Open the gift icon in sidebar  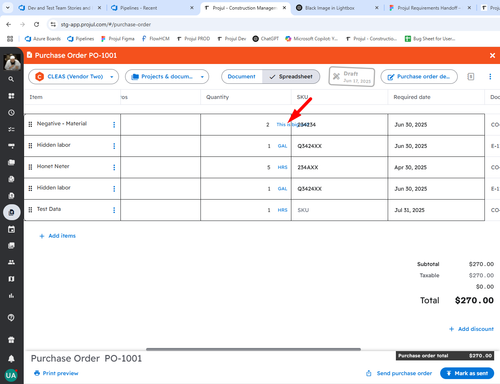pos(11,340)
